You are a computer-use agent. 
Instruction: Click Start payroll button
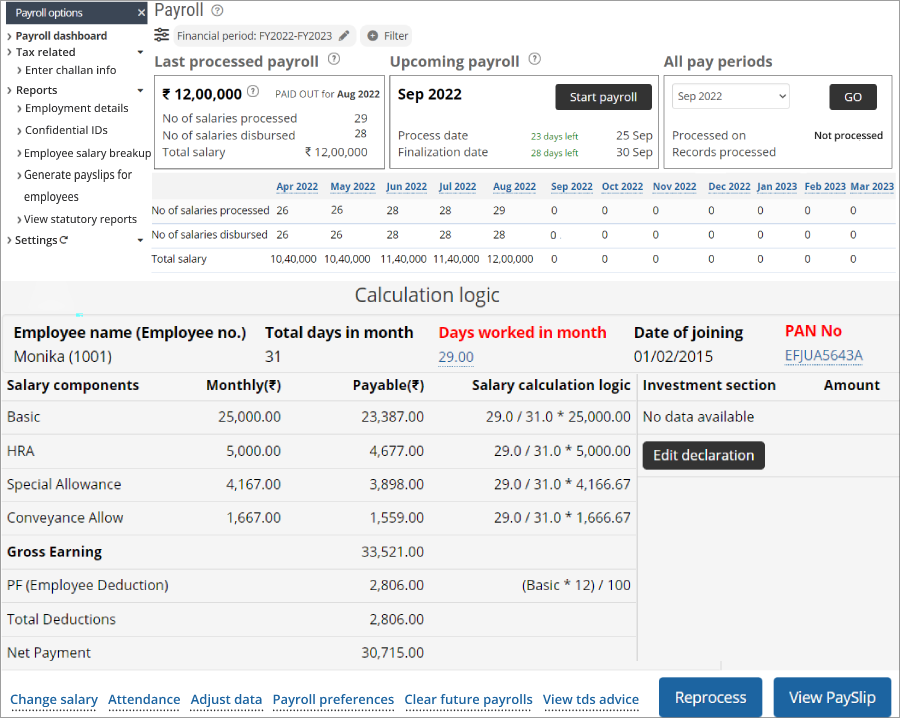pyautogui.click(x=603, y=97)
